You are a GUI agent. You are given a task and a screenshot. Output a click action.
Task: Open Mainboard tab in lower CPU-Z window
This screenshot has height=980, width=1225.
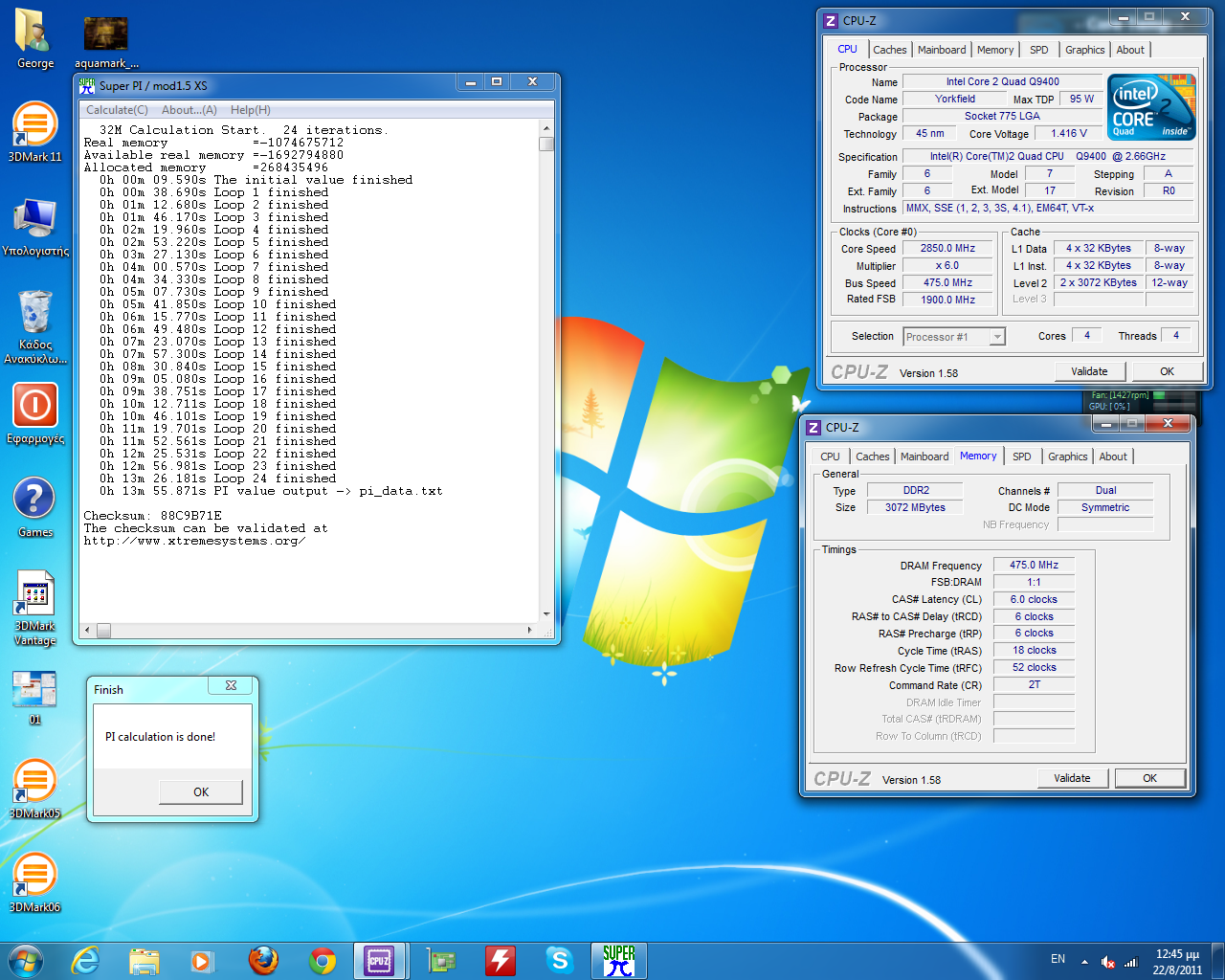point(924,457)
